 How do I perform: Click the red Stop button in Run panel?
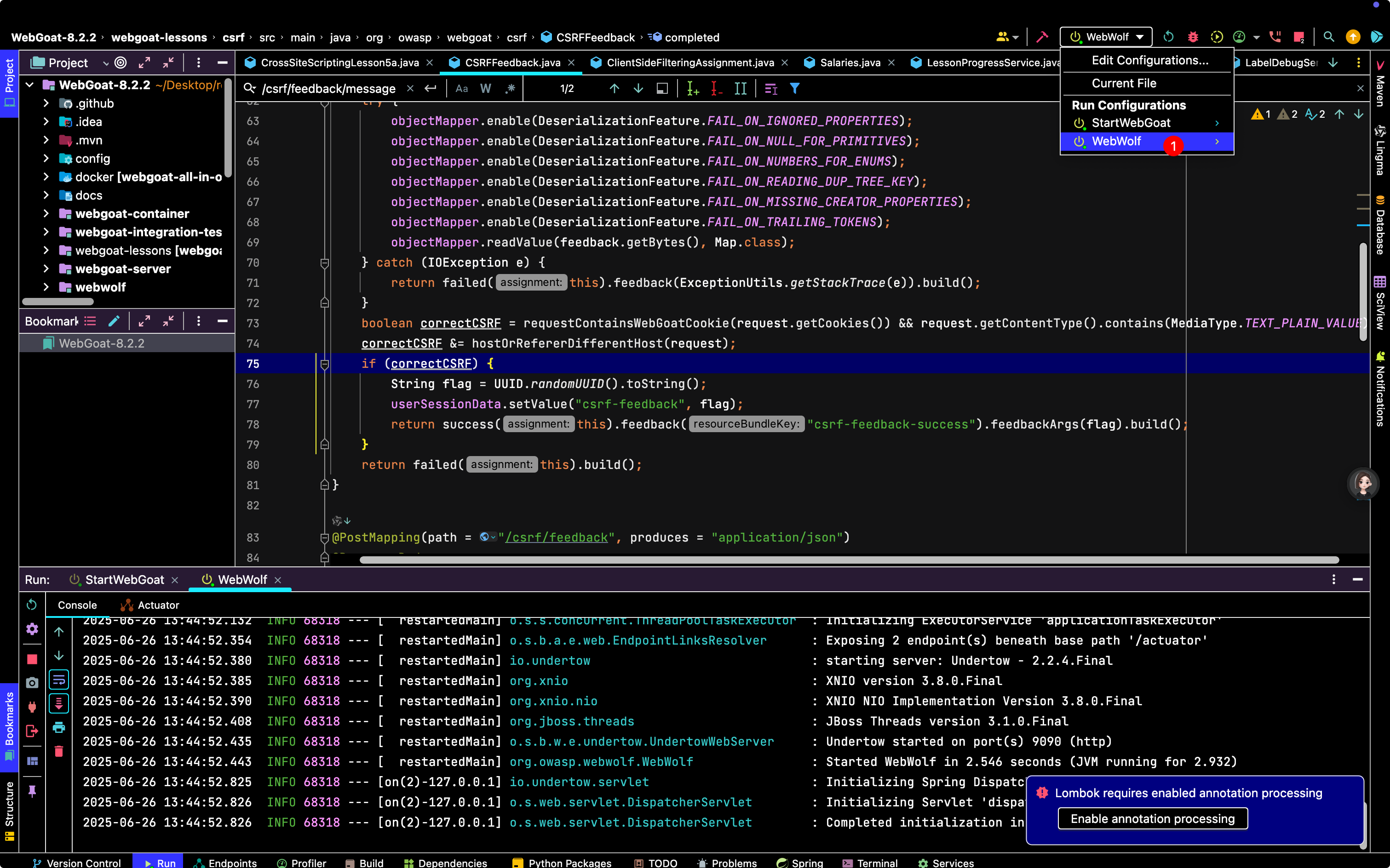pos(32,659)
